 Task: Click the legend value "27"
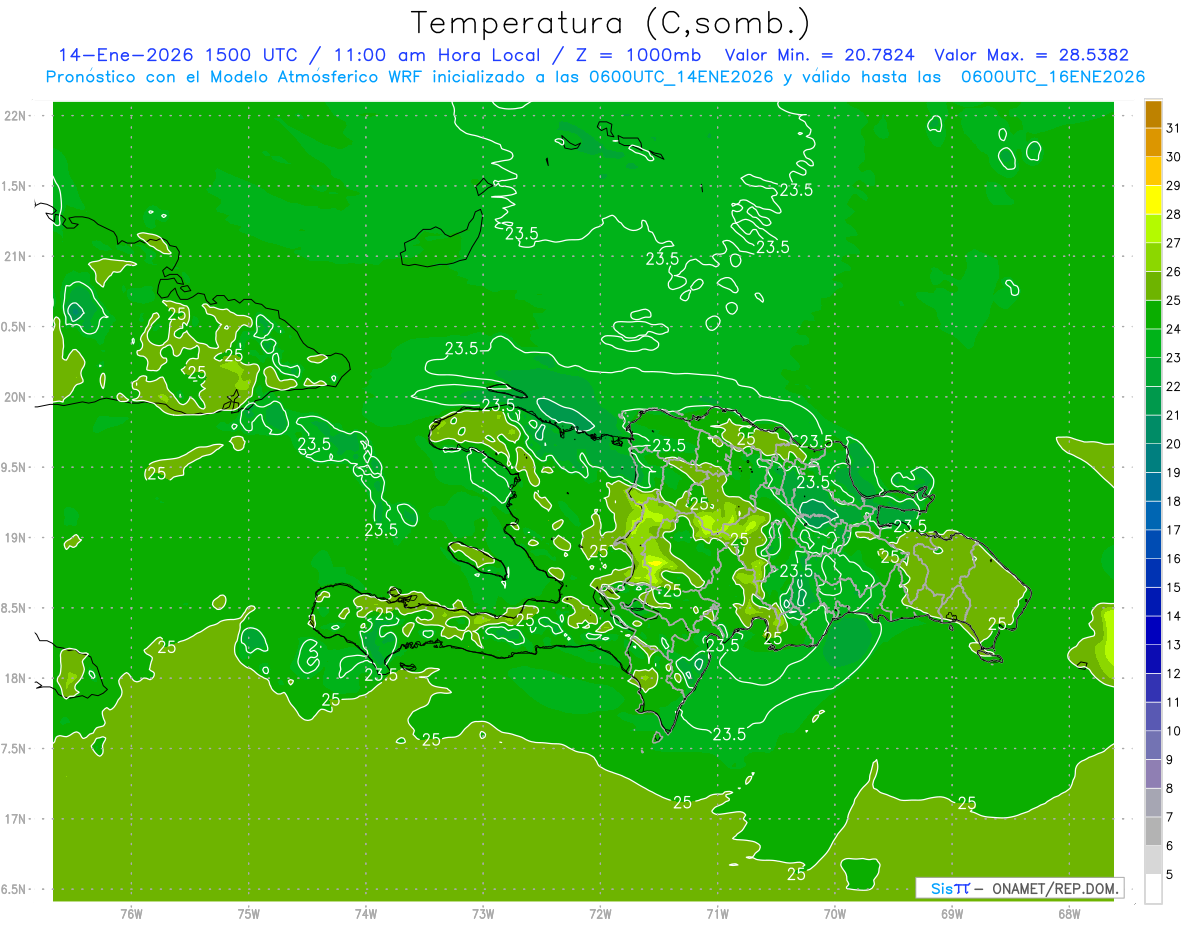click(1174, 243)
